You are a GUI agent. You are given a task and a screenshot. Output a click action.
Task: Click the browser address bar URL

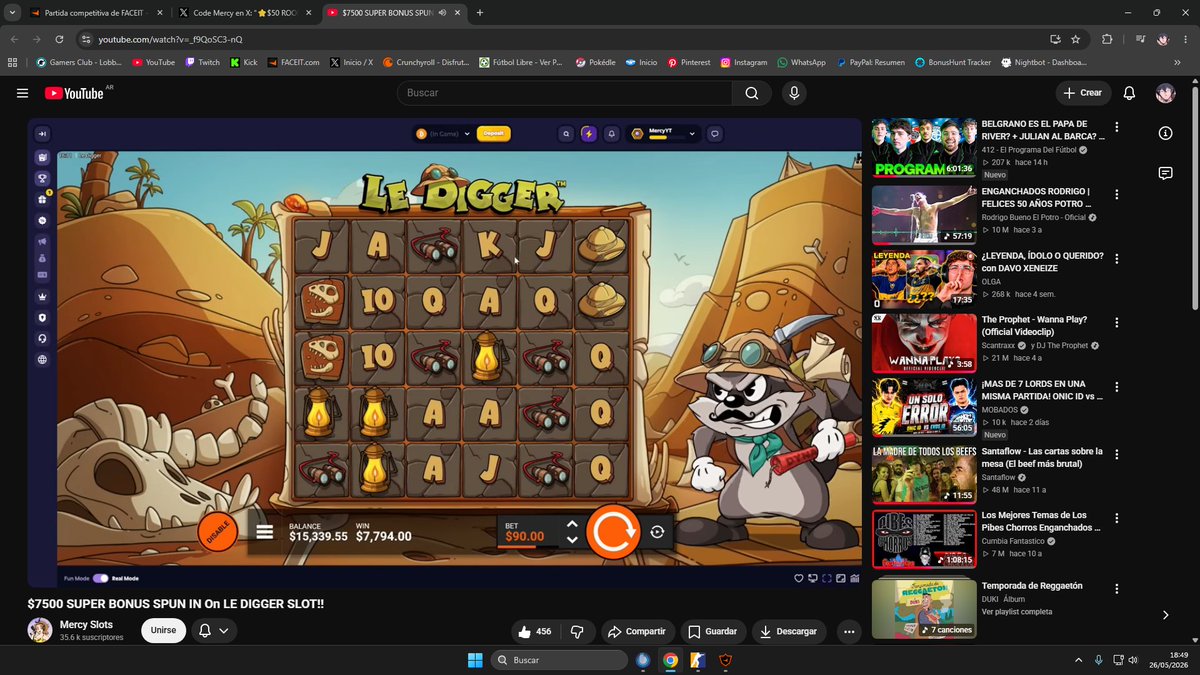pyautogui.click(x=170, y=39)
